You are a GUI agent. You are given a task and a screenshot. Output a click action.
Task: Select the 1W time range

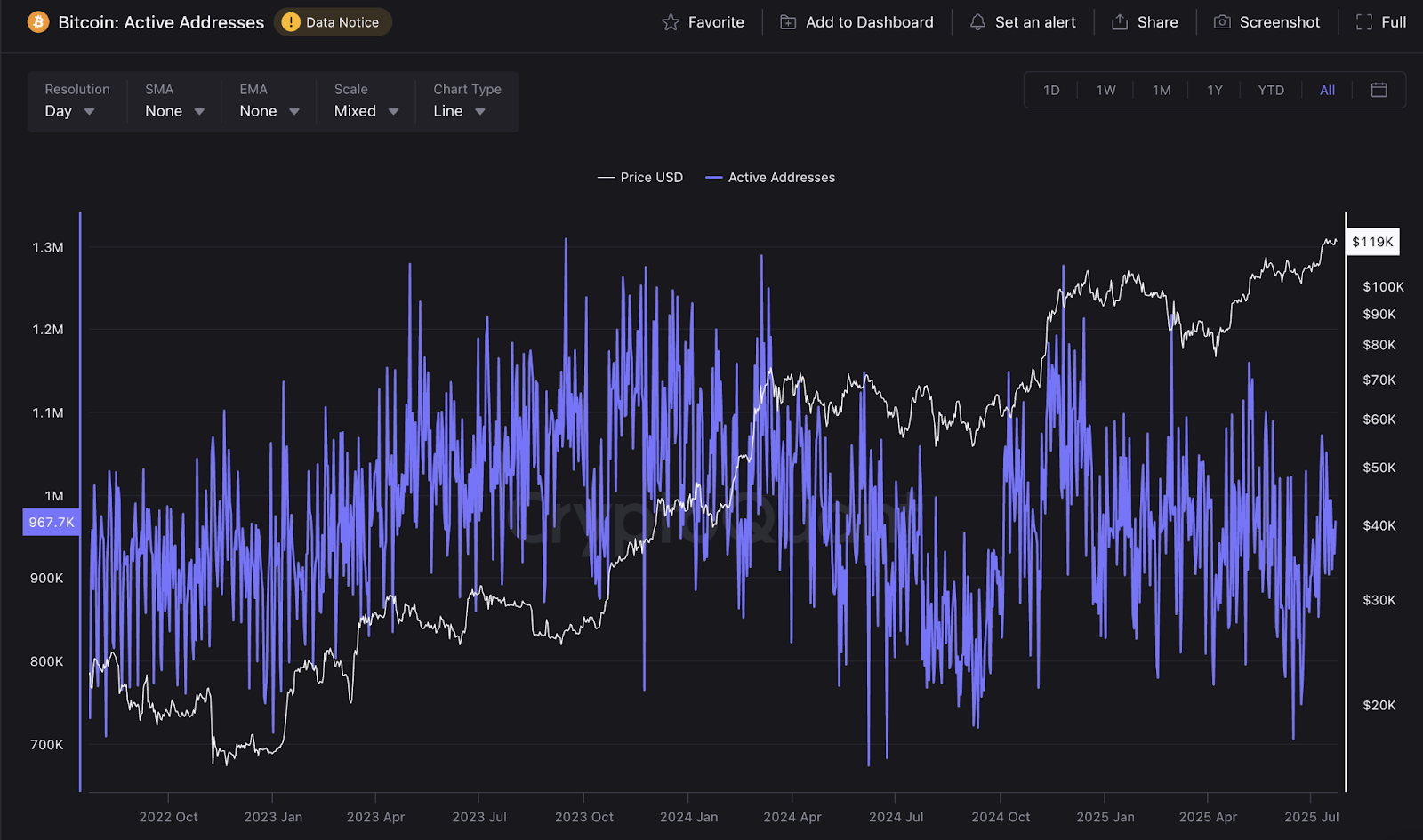[x=1105, y=90]
